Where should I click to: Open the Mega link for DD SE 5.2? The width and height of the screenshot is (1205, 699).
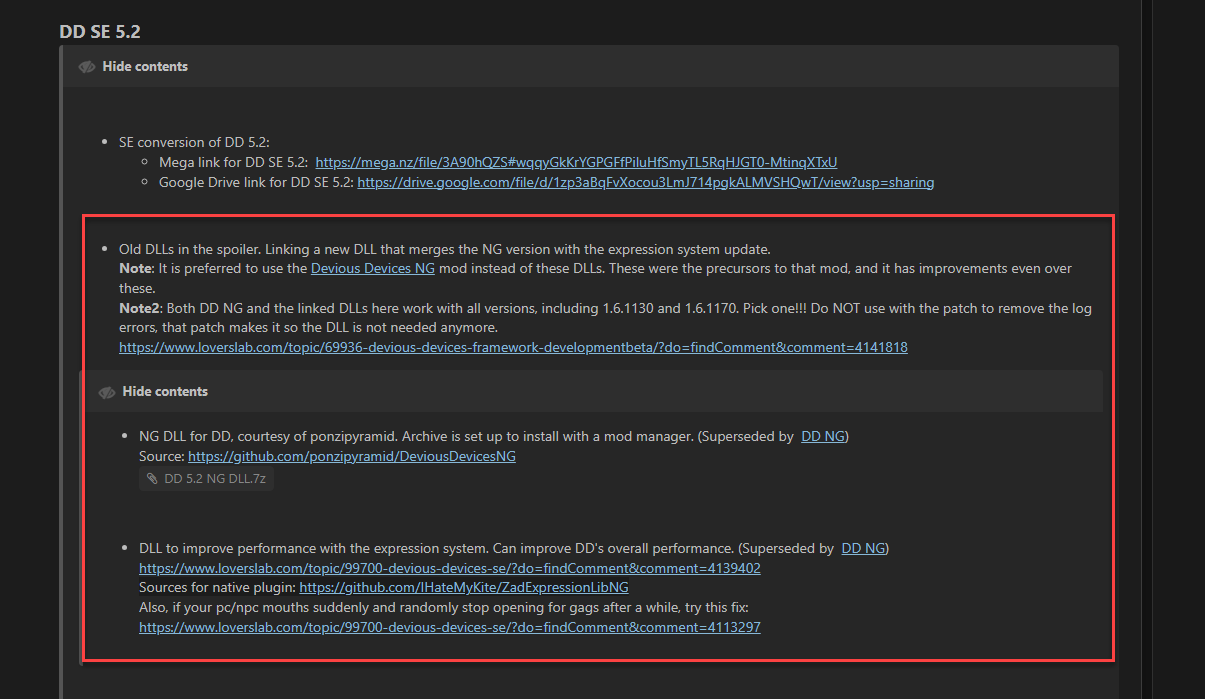tap(576, 162)
